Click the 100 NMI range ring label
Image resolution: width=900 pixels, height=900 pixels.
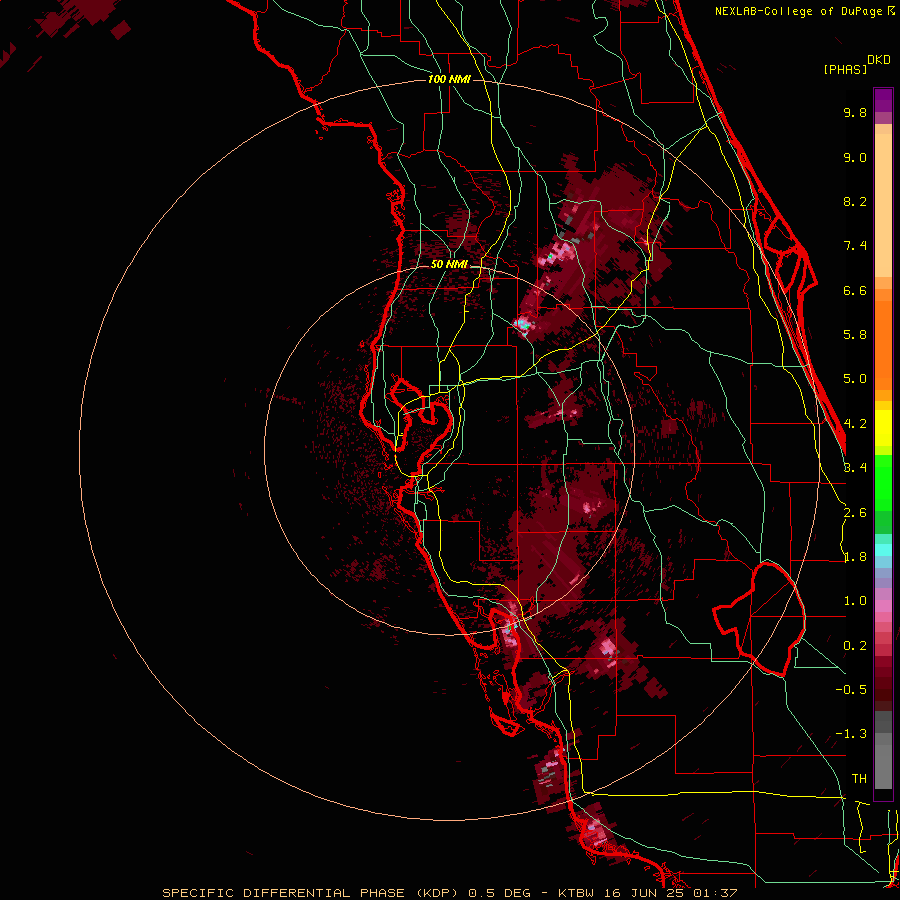pyautogui.click(x=449, y=79)
